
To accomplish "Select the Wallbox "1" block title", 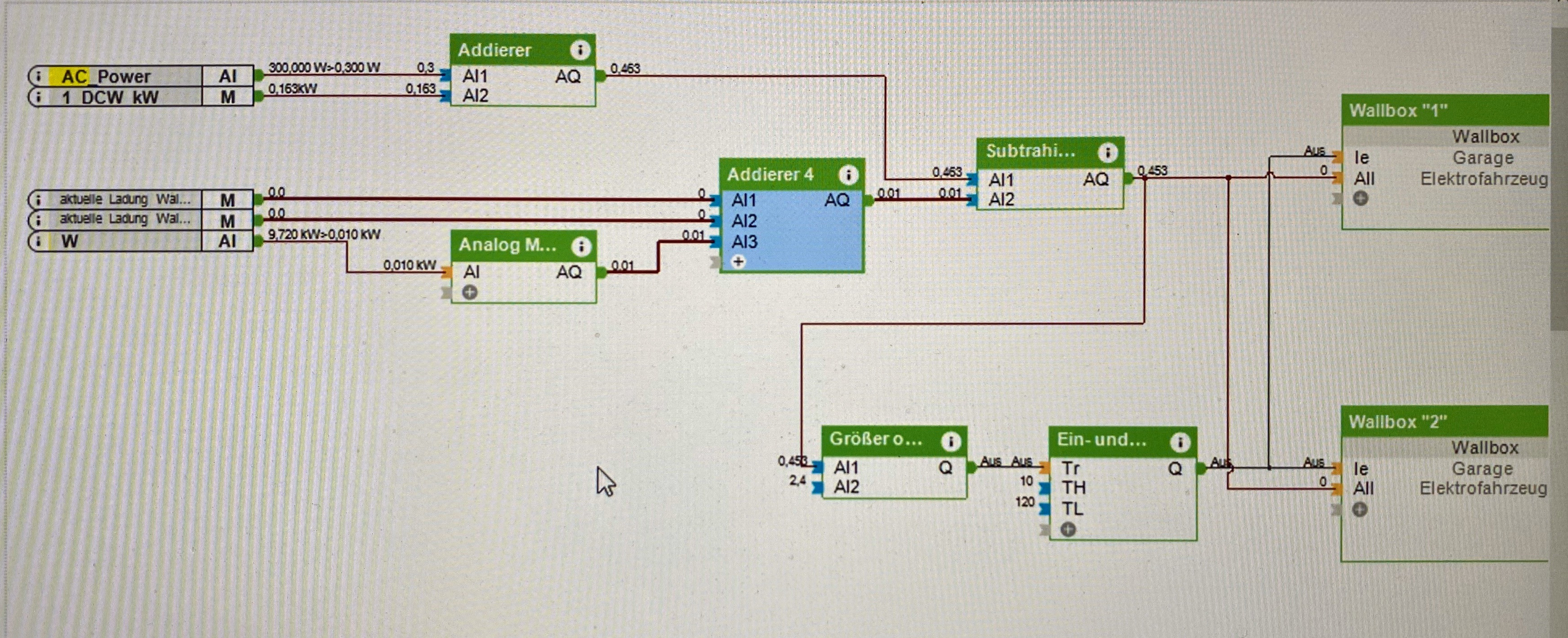I will tap(1398, 111).
